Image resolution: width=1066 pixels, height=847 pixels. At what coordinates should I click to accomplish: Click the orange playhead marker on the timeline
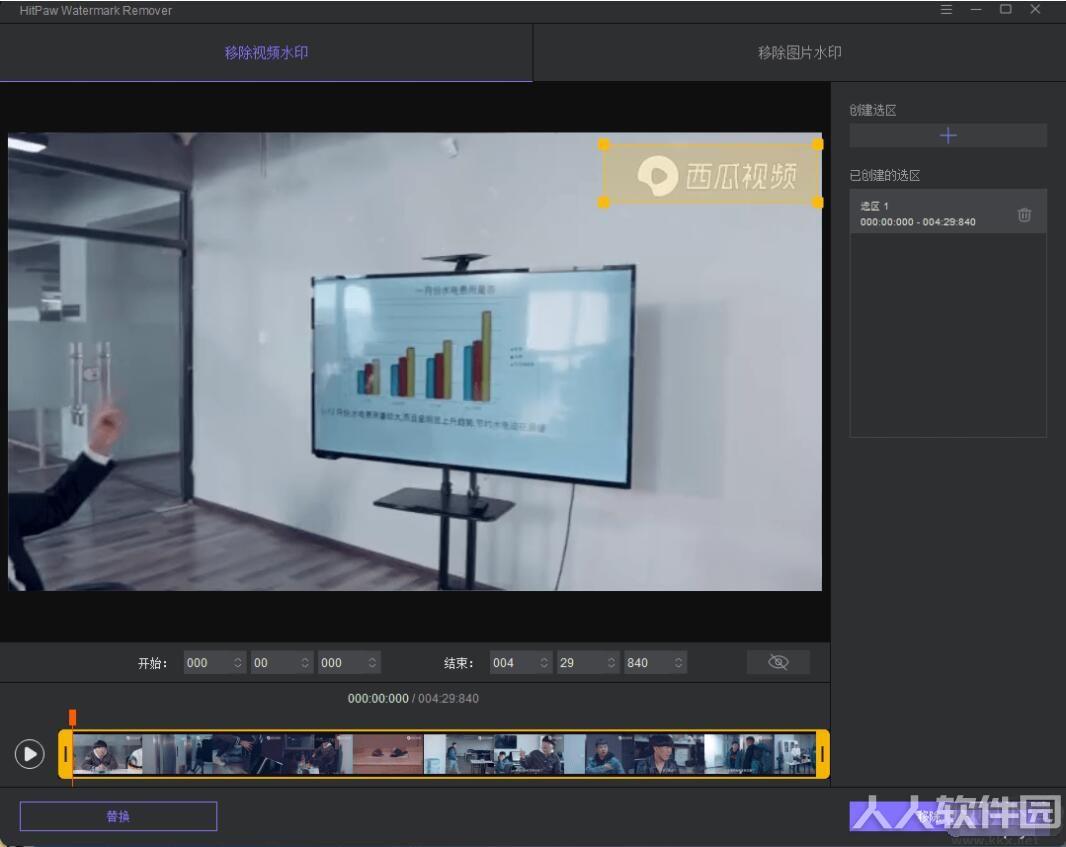click(x=72, y=717)
